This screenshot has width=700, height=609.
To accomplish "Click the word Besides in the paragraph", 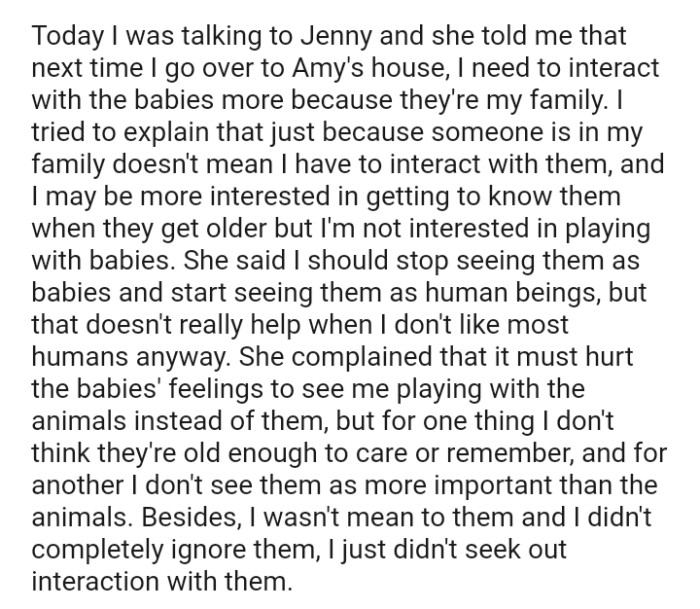I will point(189,517).
